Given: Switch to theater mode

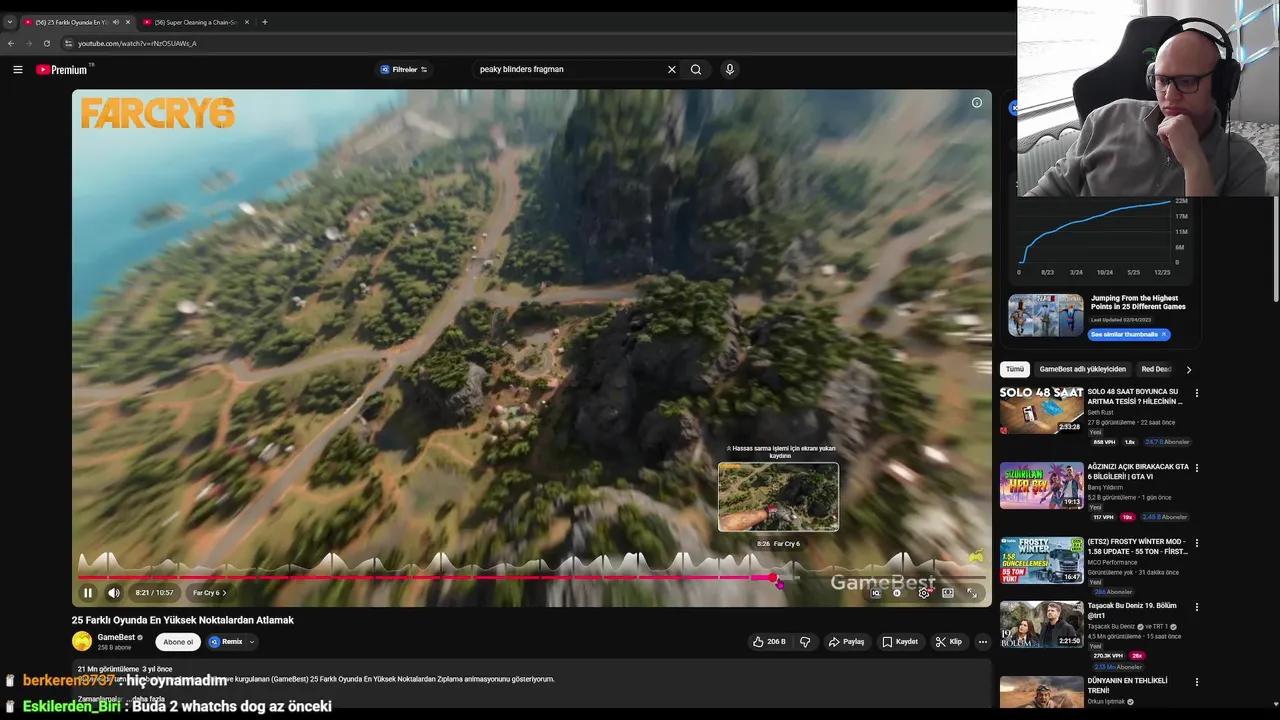Looking at the screenshot, I should point(948,593).
